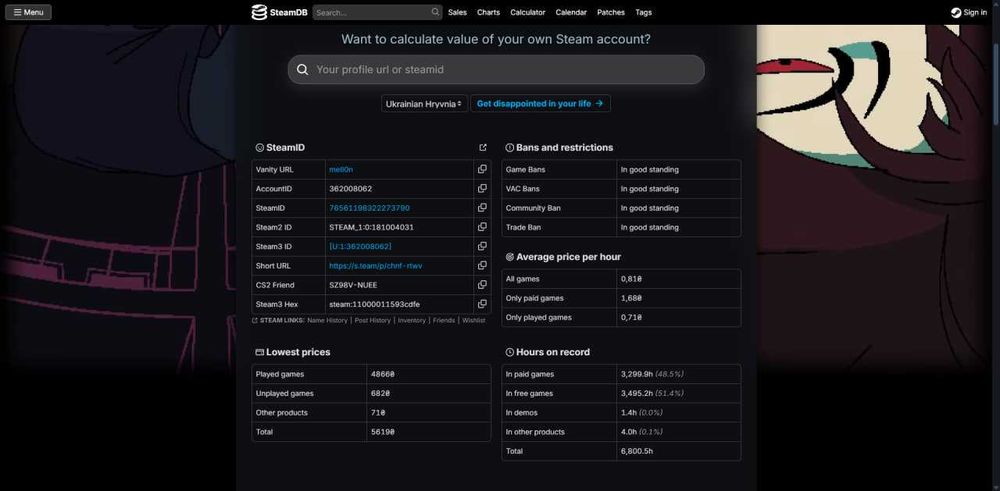Viewport: 1000px width, 491px height.
Task: Open SteamID external link icon
Action: coord(483,147)
